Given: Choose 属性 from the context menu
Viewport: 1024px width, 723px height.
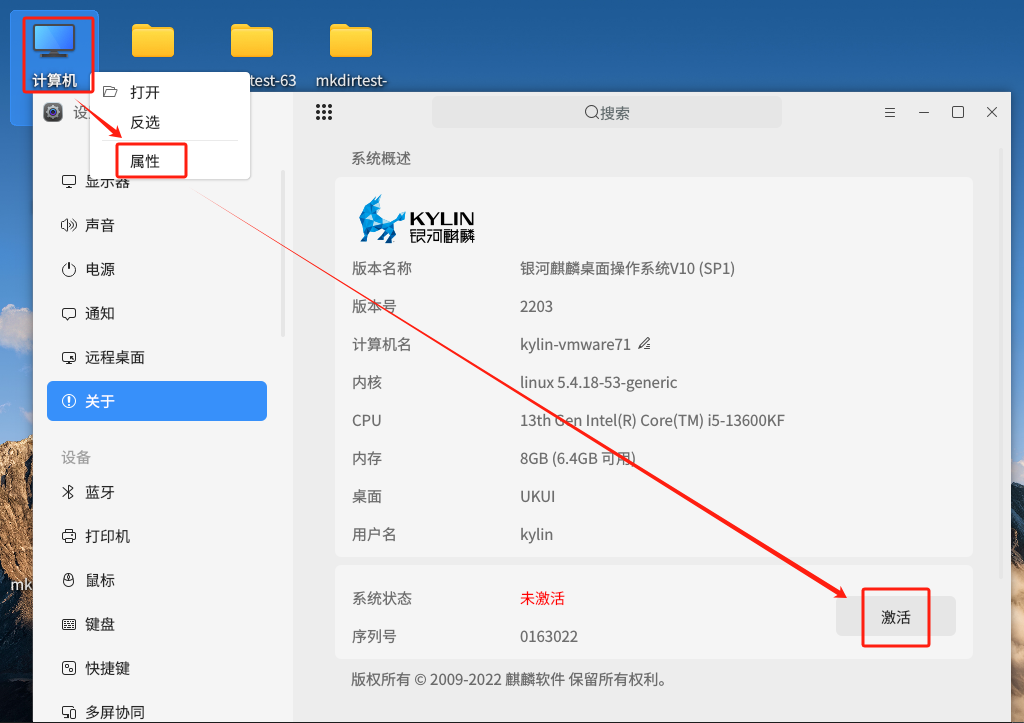Looking at the screenshot, I should (145, 161).
